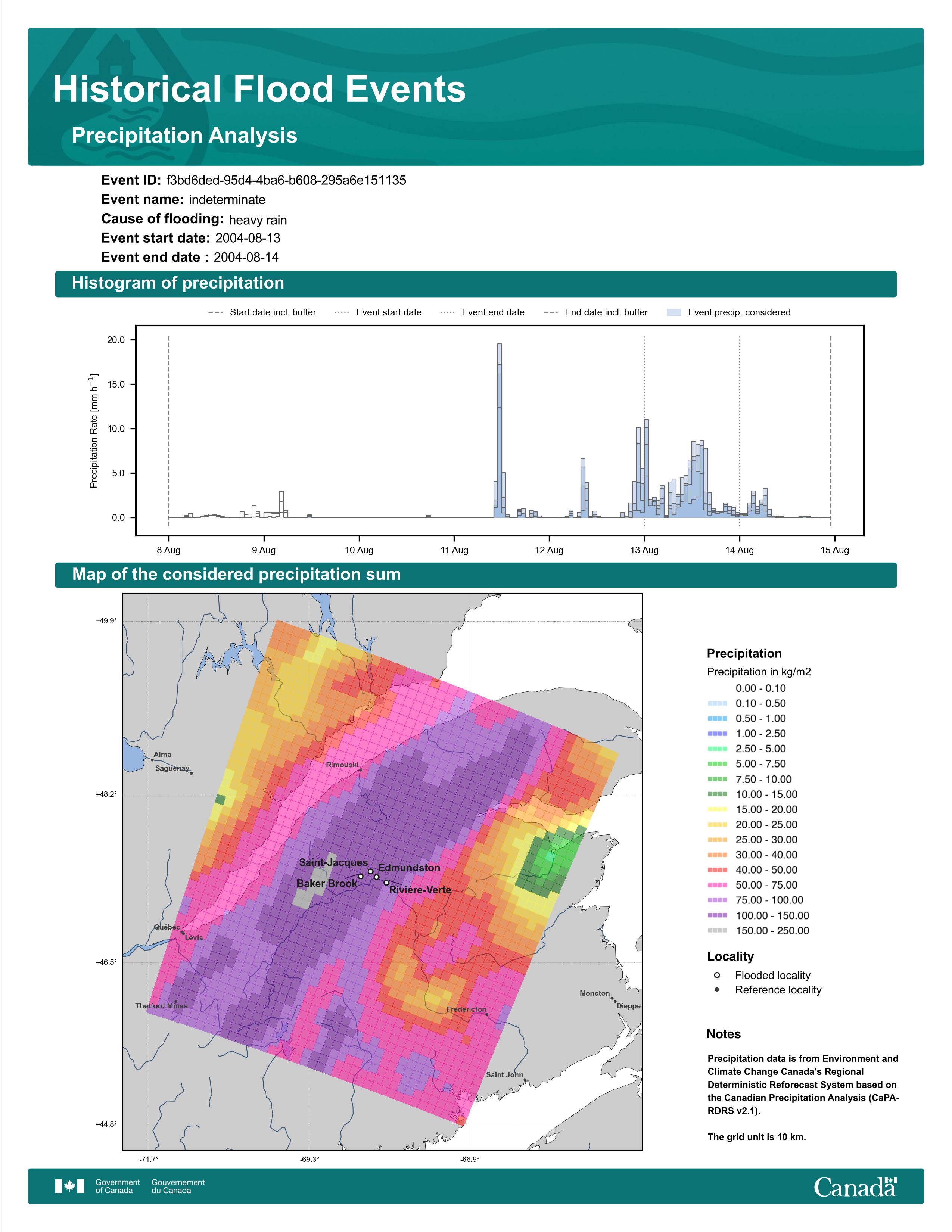
Task: Click Map of the considered precipitation sum heading
Action: pos(236,574)
